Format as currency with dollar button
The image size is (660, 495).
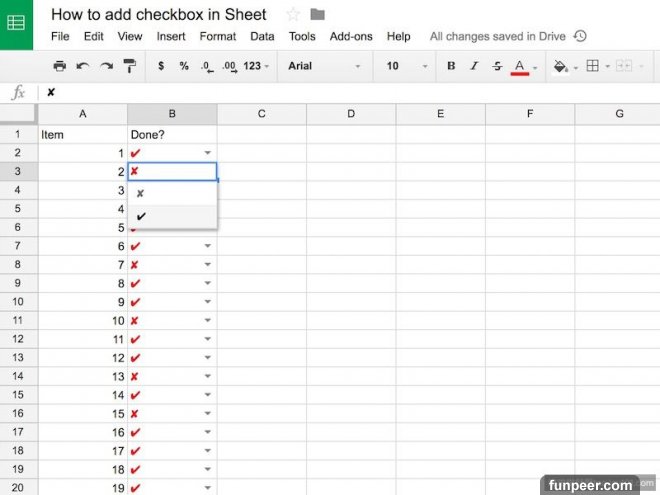161,66
